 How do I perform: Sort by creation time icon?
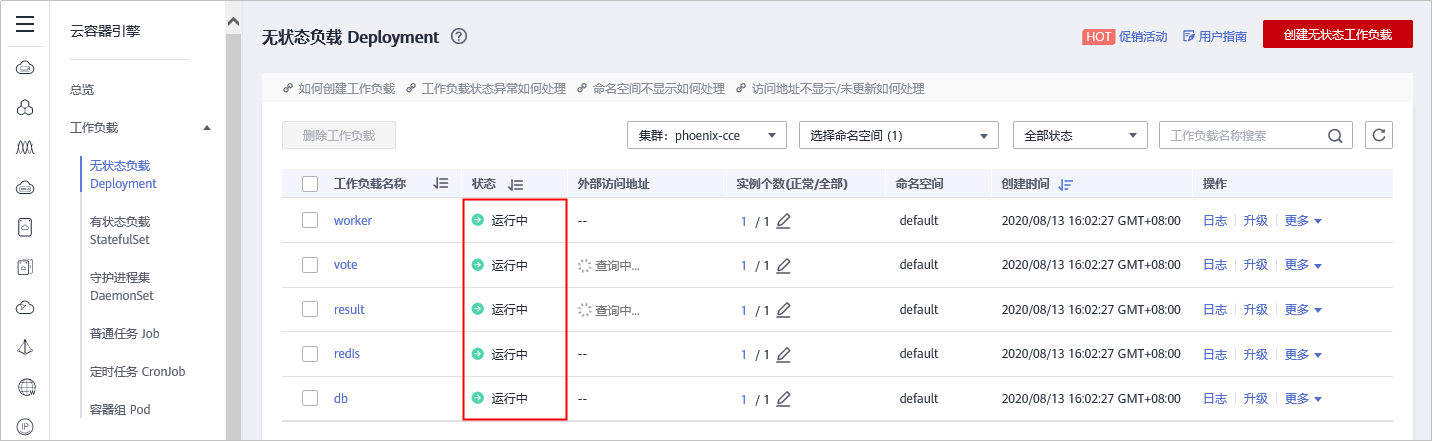coord(1066,184)
